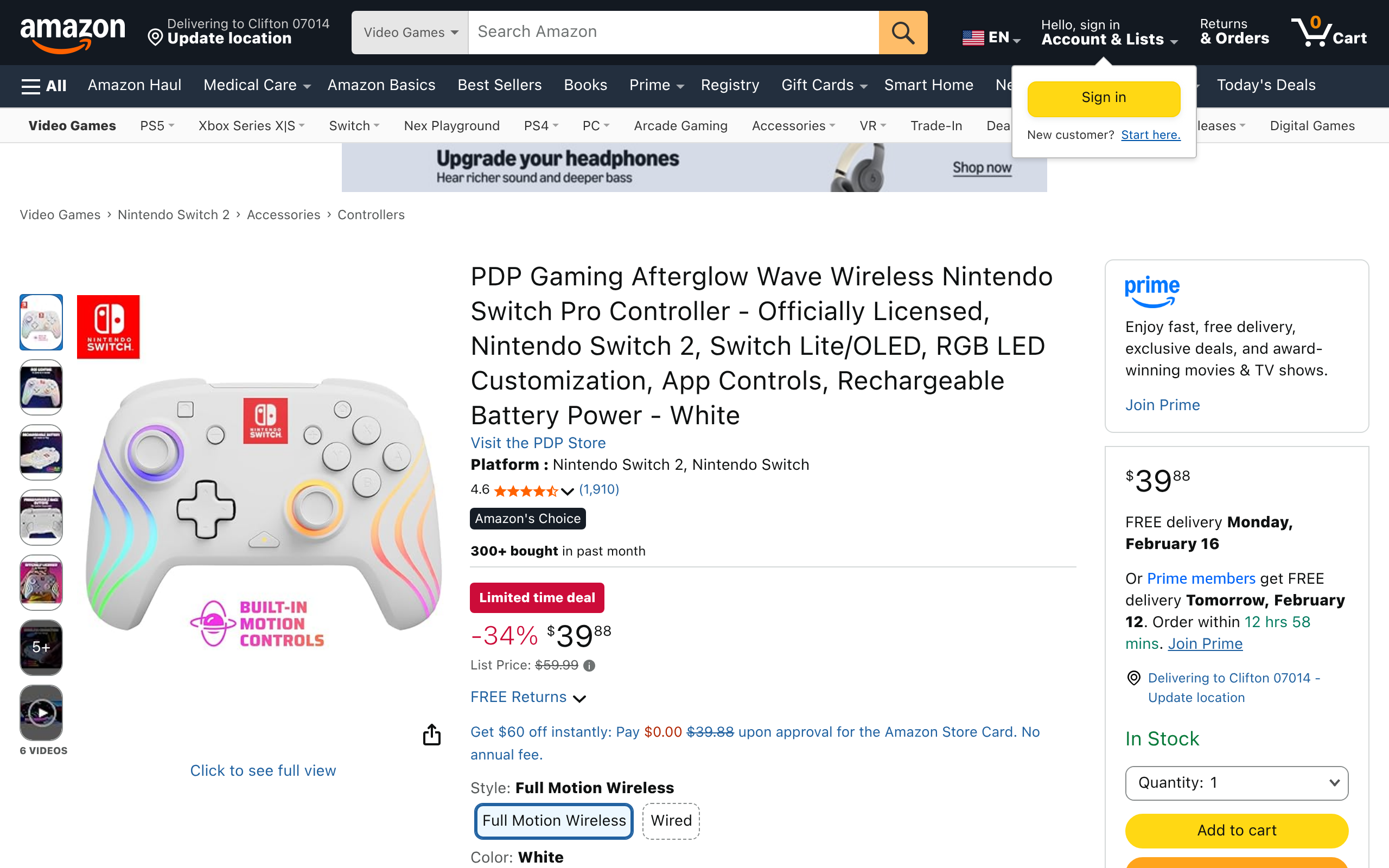Click into the Search Amazon field

[x=673, y=32]
